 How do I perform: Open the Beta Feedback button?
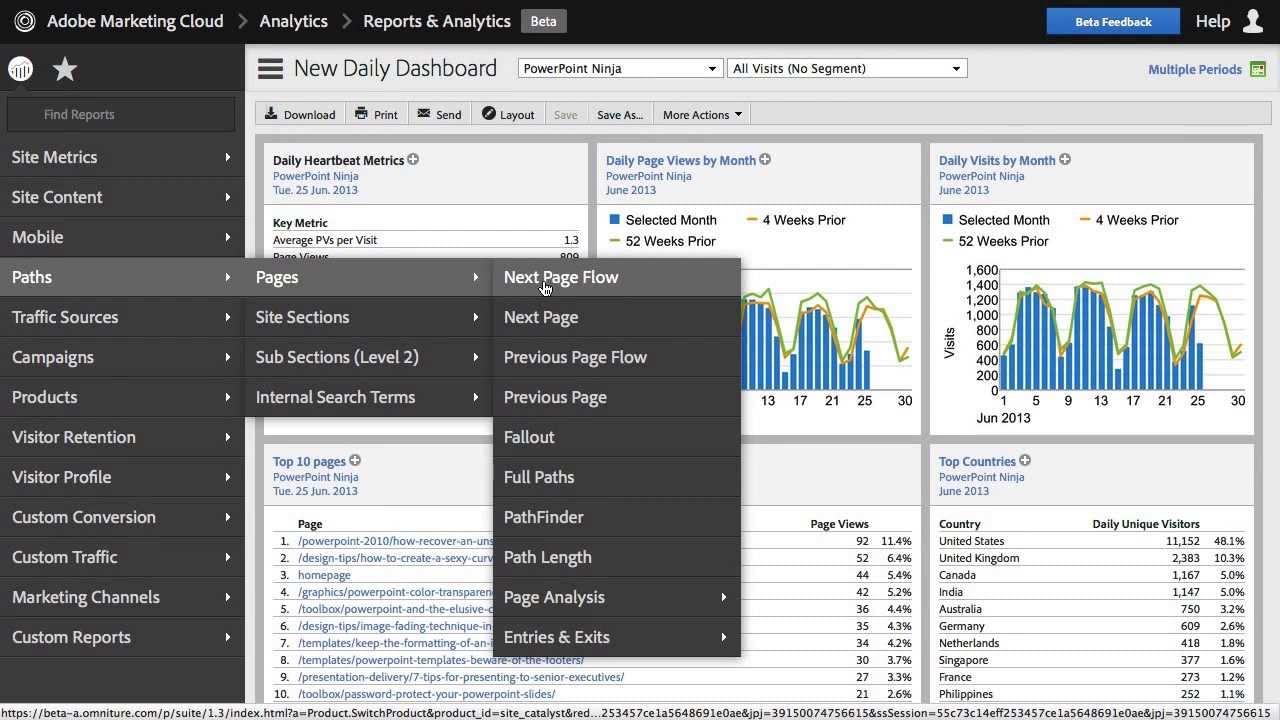tap(1112, 20)
